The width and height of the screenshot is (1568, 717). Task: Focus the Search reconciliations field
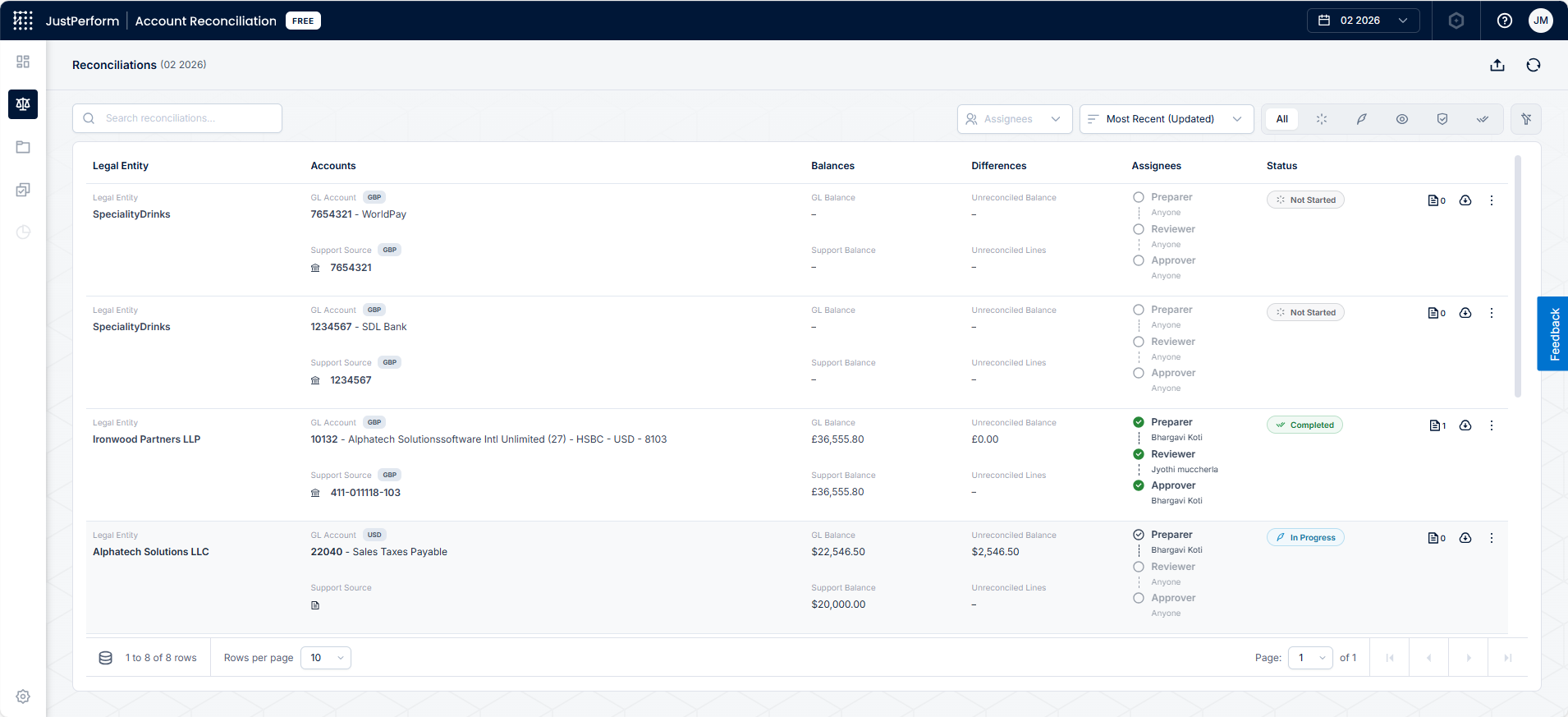tap(177, 118)
